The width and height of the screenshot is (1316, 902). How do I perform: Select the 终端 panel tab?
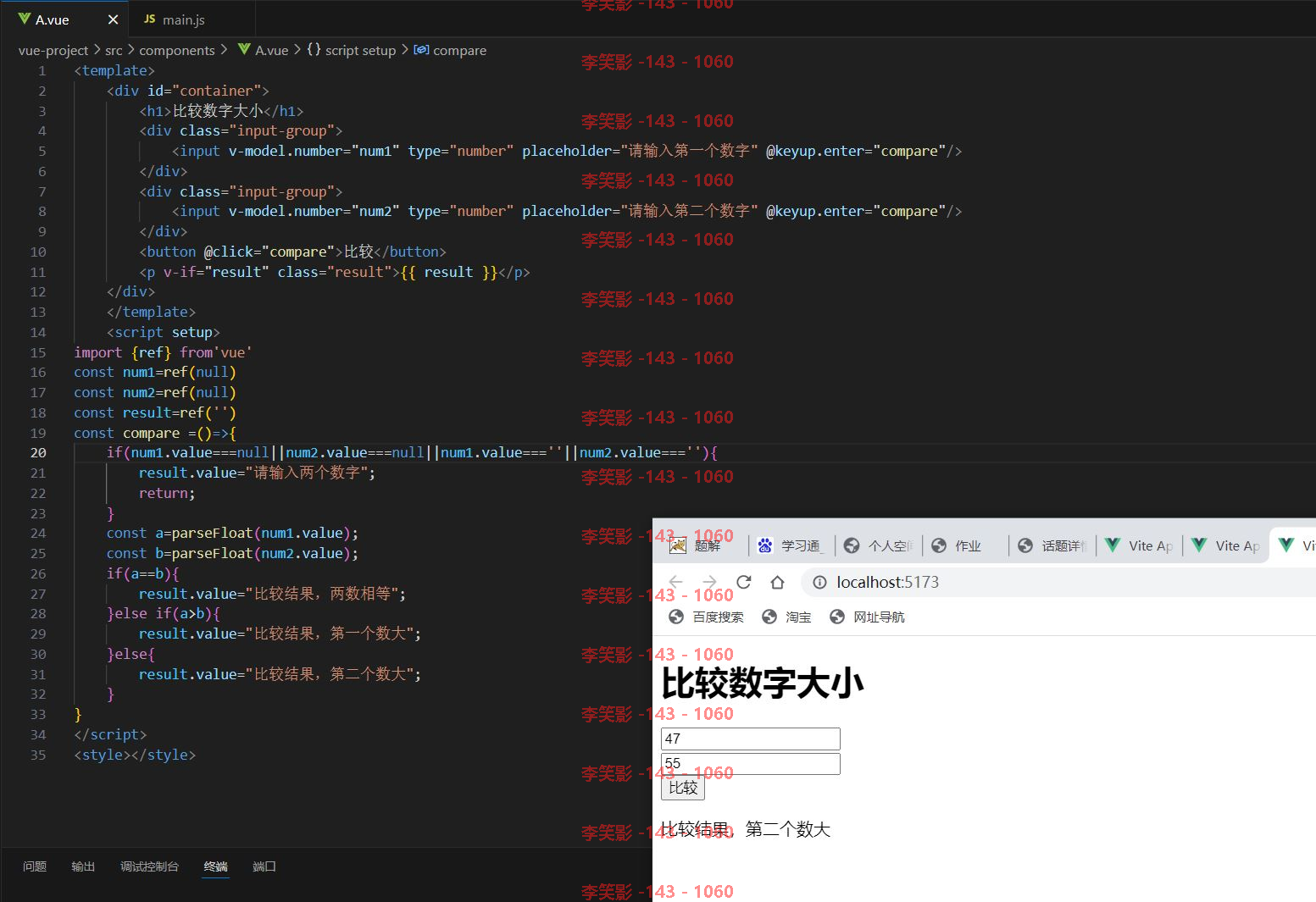tap(215, 866)
